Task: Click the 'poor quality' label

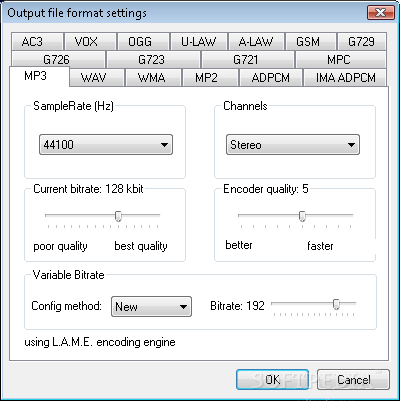Action: click(x=60, y=246)
